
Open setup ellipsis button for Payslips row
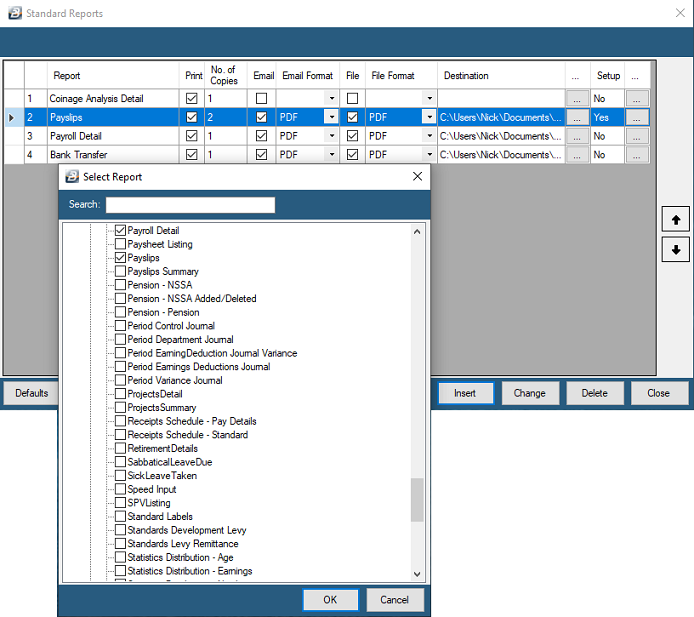coord(636,117)
